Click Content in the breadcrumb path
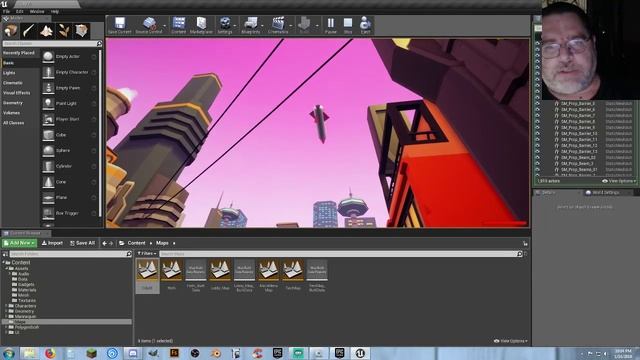Viewport: 640px width, 360px height. (136, 243)
